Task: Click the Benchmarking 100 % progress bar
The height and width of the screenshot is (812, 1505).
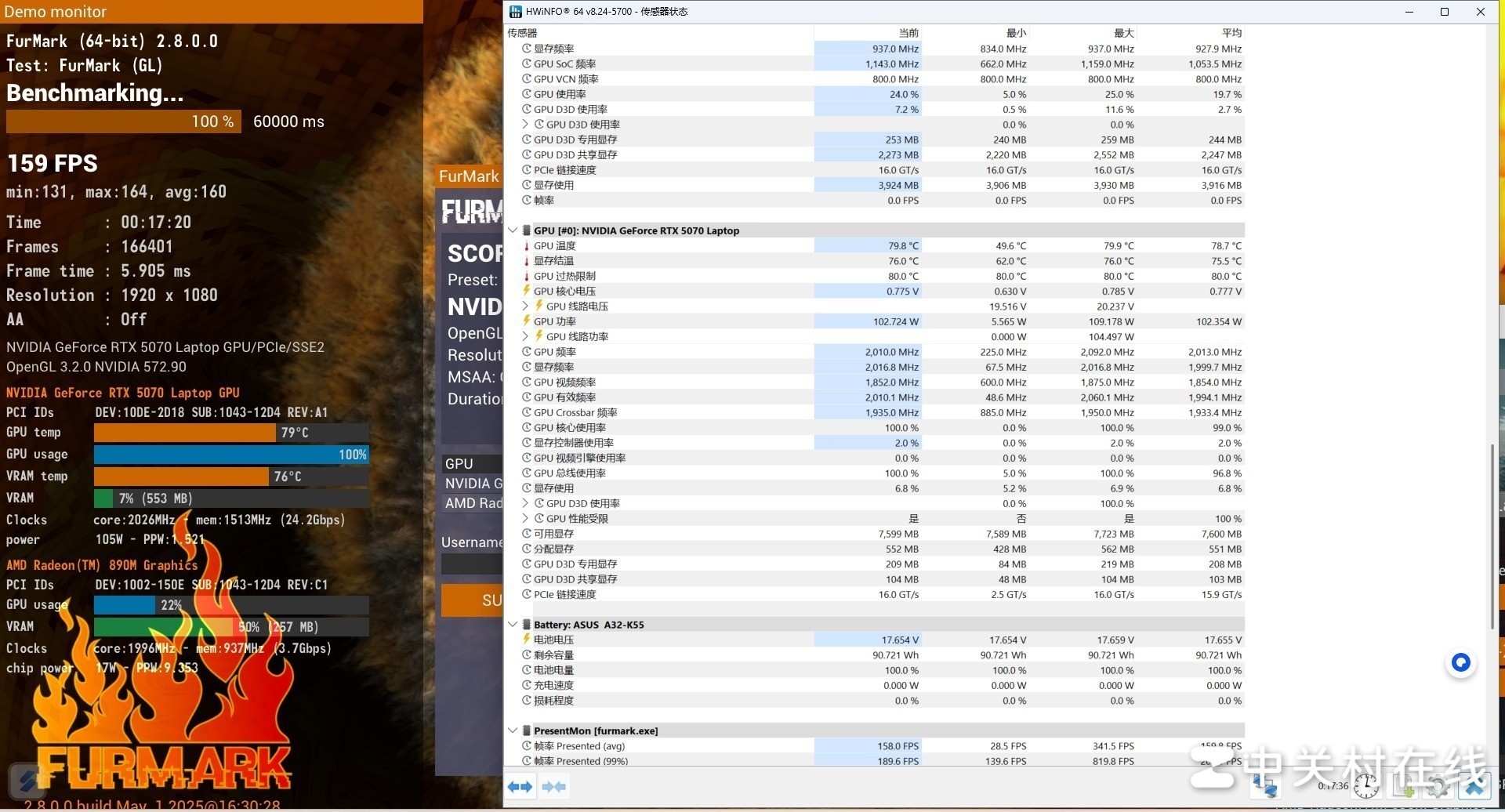Action: tap(124, 121)
